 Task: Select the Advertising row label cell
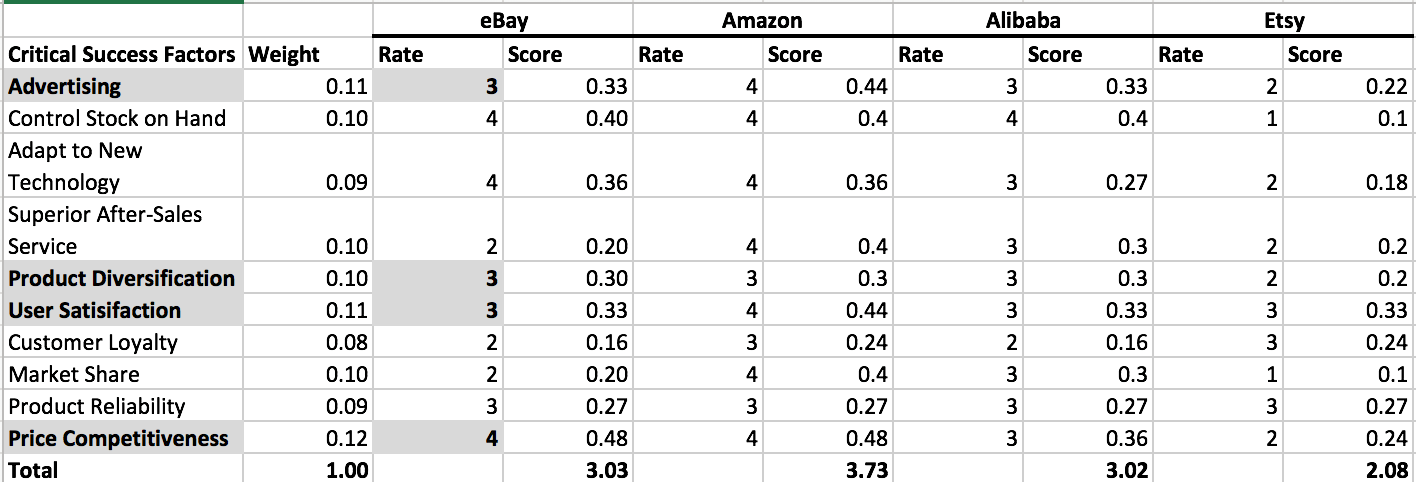122,87
